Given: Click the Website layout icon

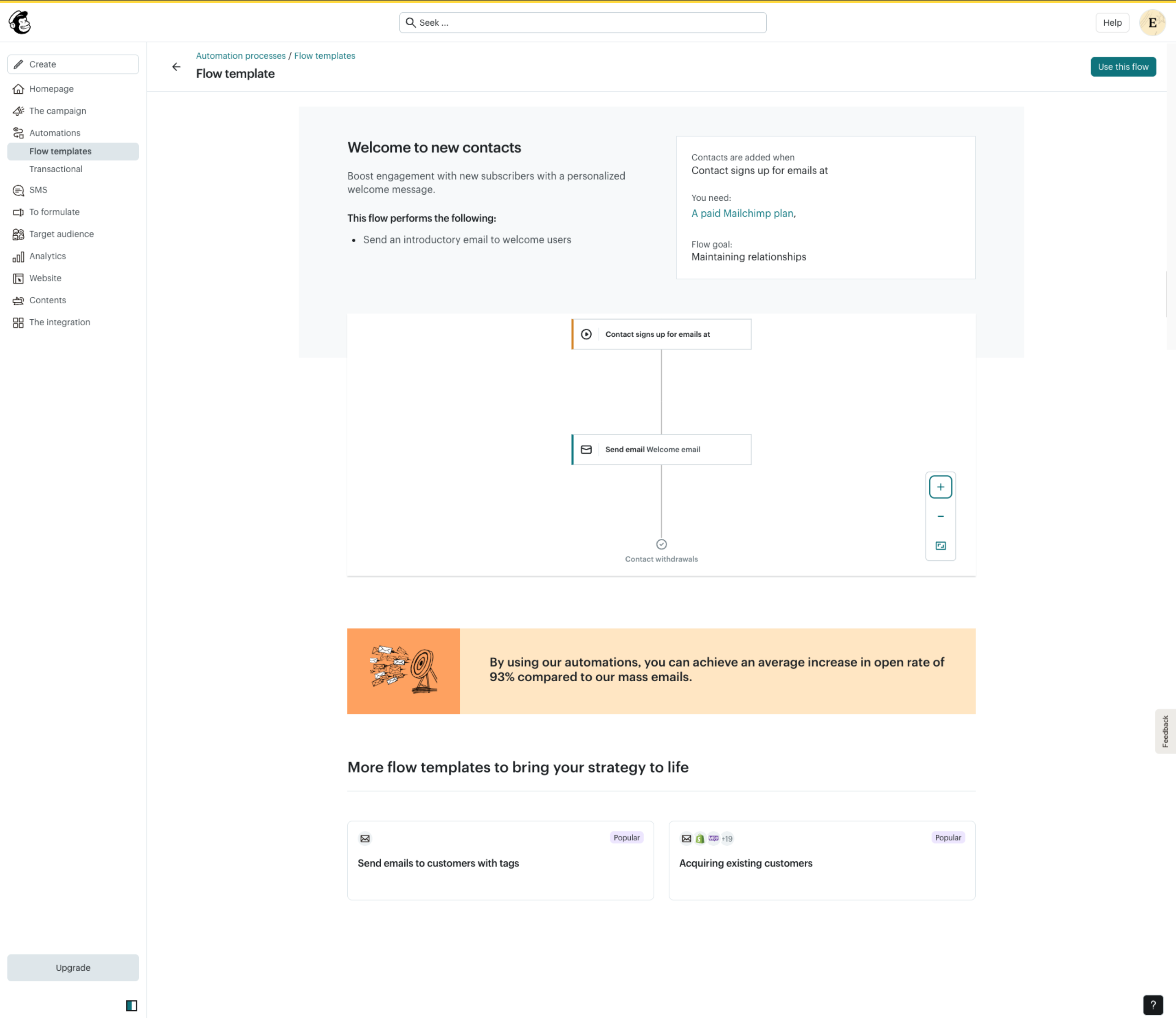Looking at the screenshot, I should (18, 278).
